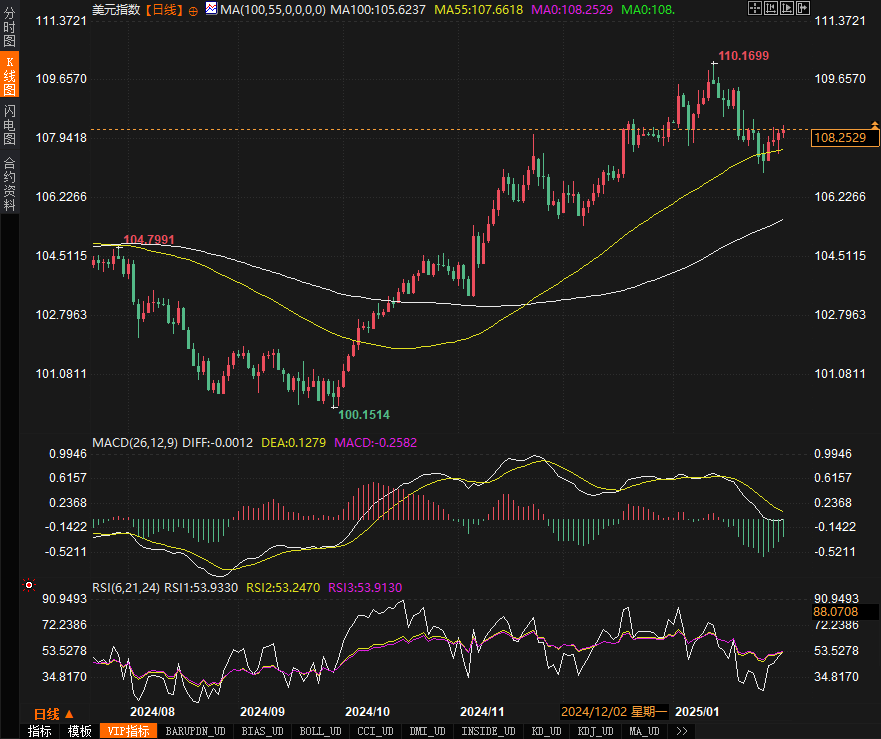
Task: Click the MA indicator chart icon
Action: click(210, 9)
